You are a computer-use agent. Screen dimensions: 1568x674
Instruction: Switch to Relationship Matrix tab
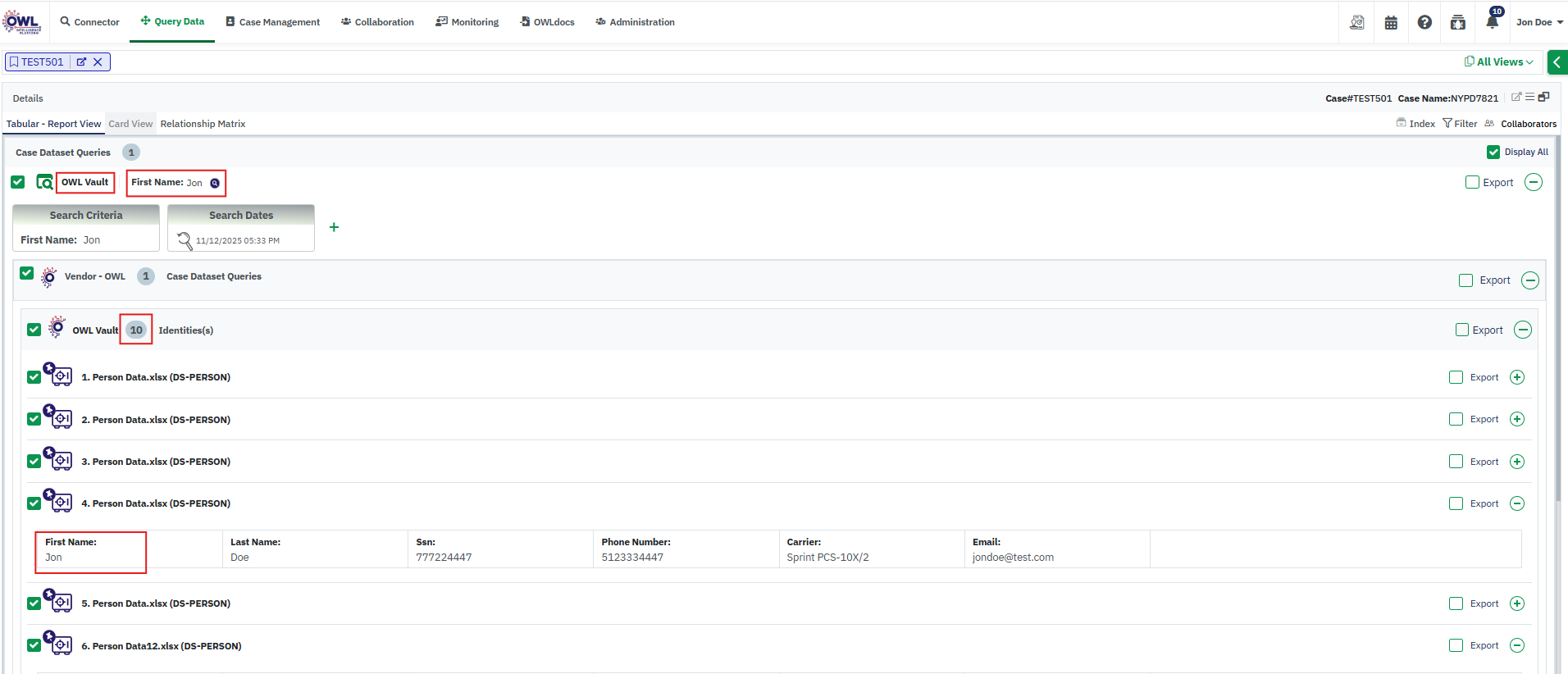203,124
